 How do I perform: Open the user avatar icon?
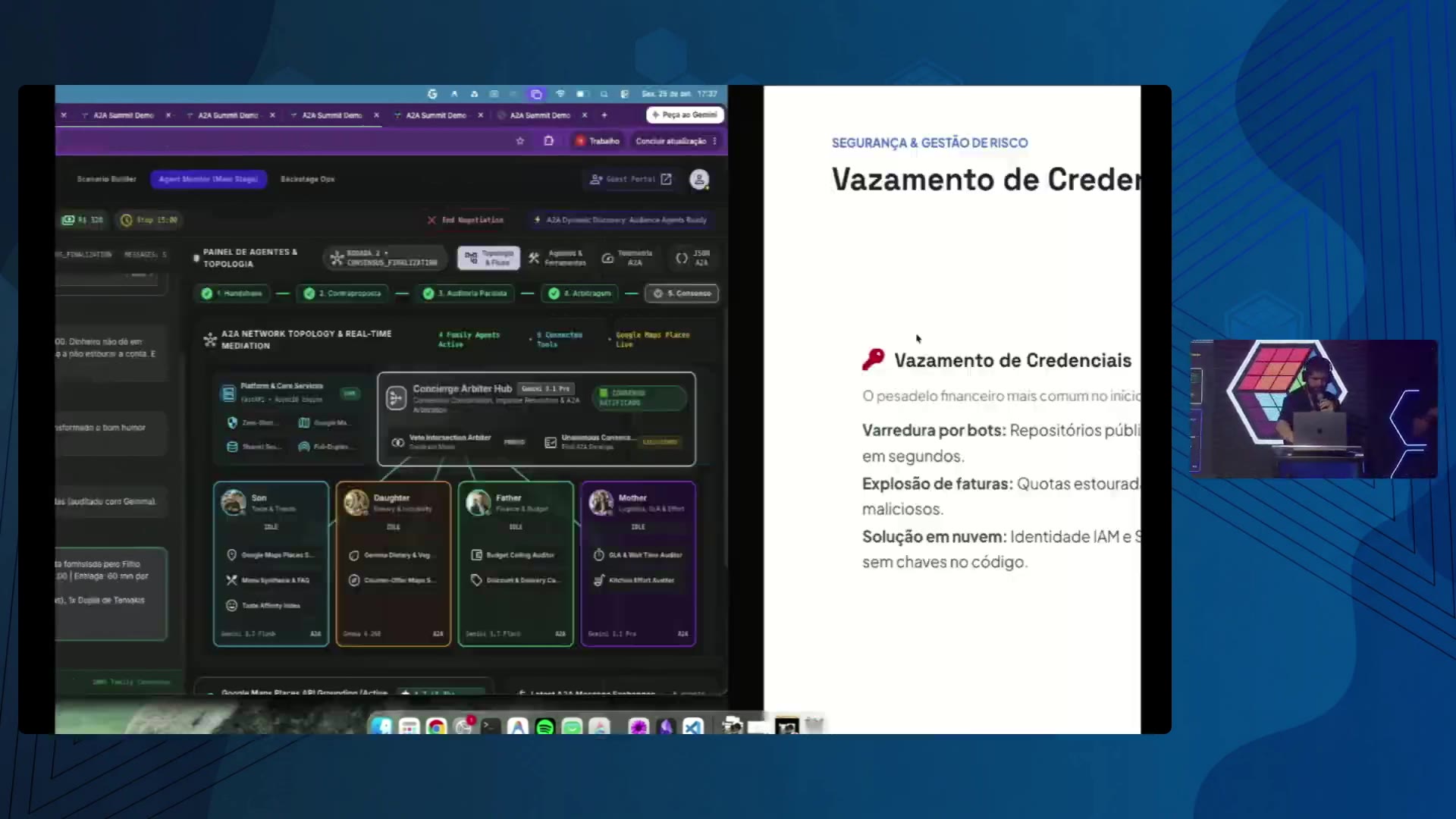click(699, 180)
